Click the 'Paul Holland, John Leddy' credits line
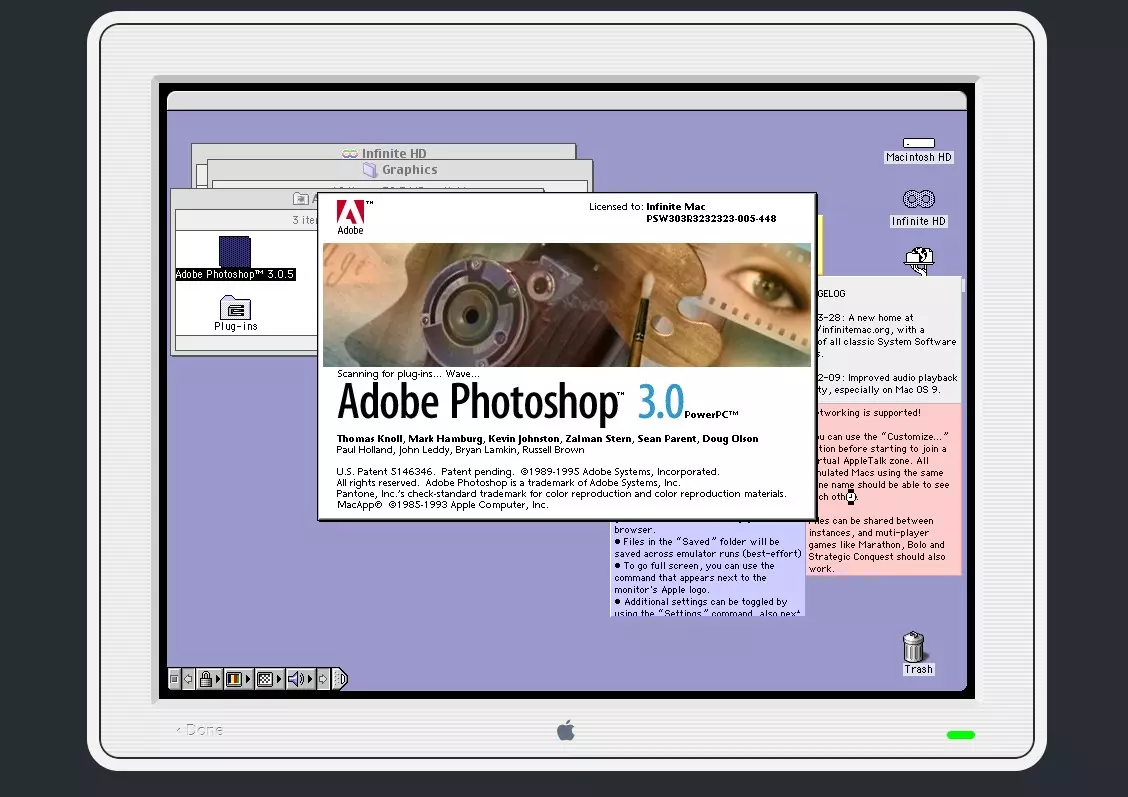1128x797 pixels. (460, 450)
